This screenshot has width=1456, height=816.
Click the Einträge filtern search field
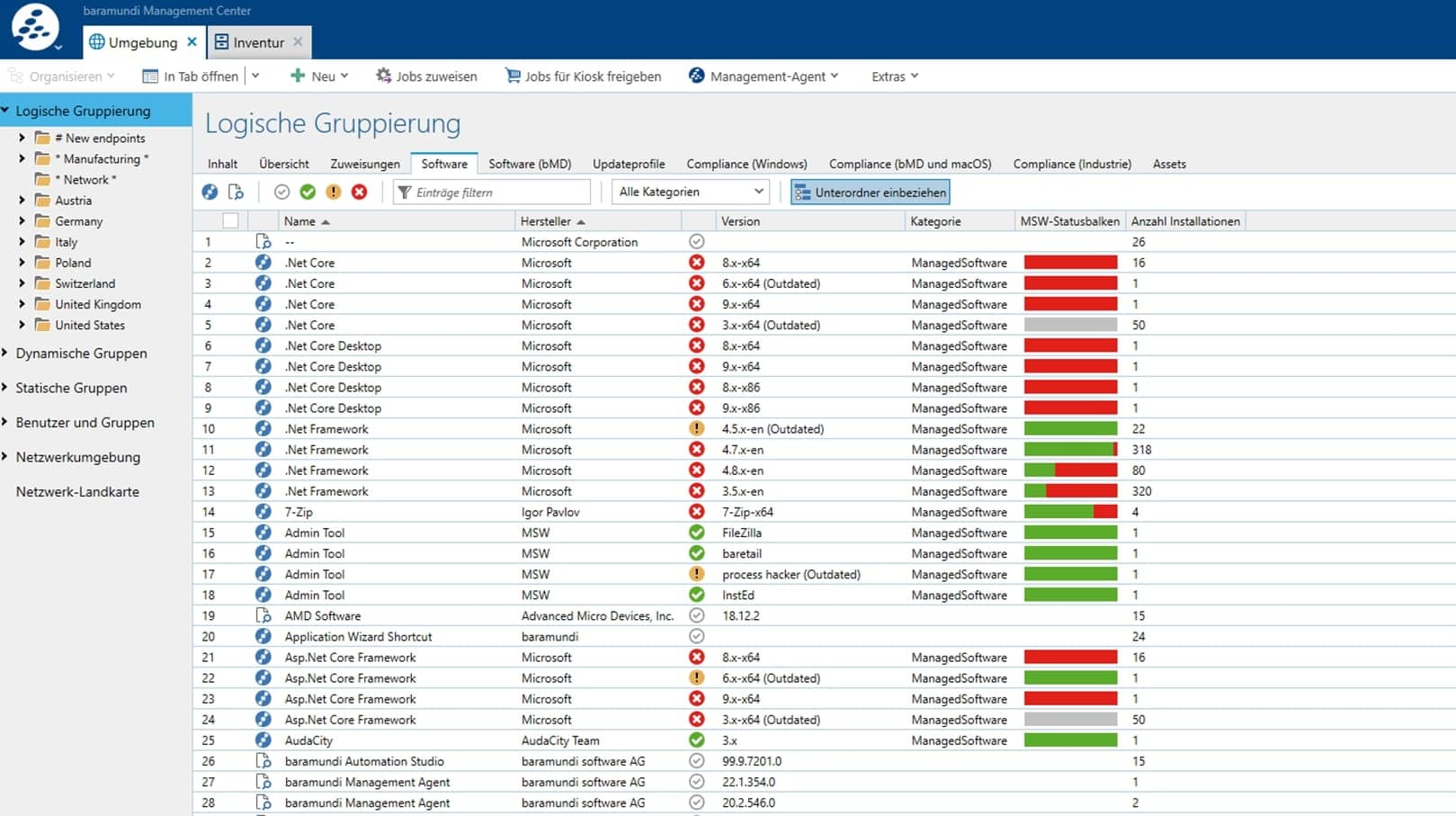492,192
